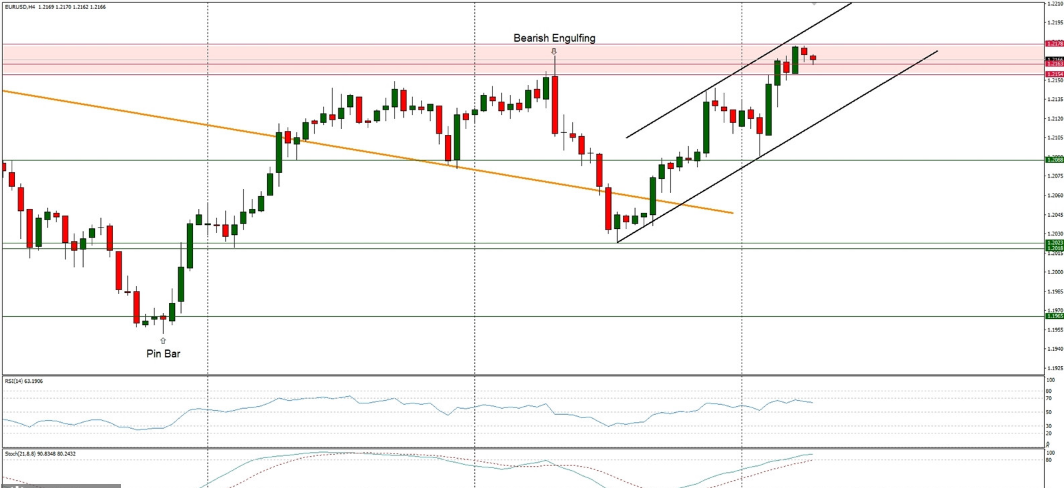The height and width of the screenshot is (488, 1064).
Task: Click the up arrow marker above Pin Bar
Action: 163,340
